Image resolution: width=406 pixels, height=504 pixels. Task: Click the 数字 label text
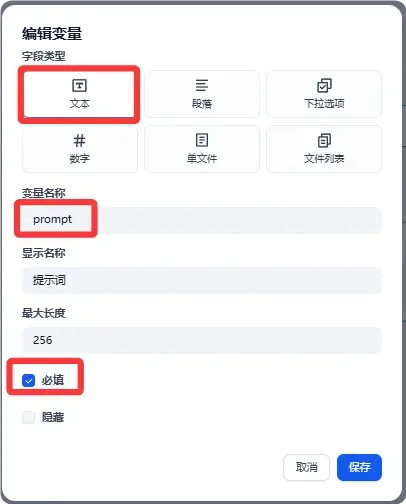(x=80, y=158)
